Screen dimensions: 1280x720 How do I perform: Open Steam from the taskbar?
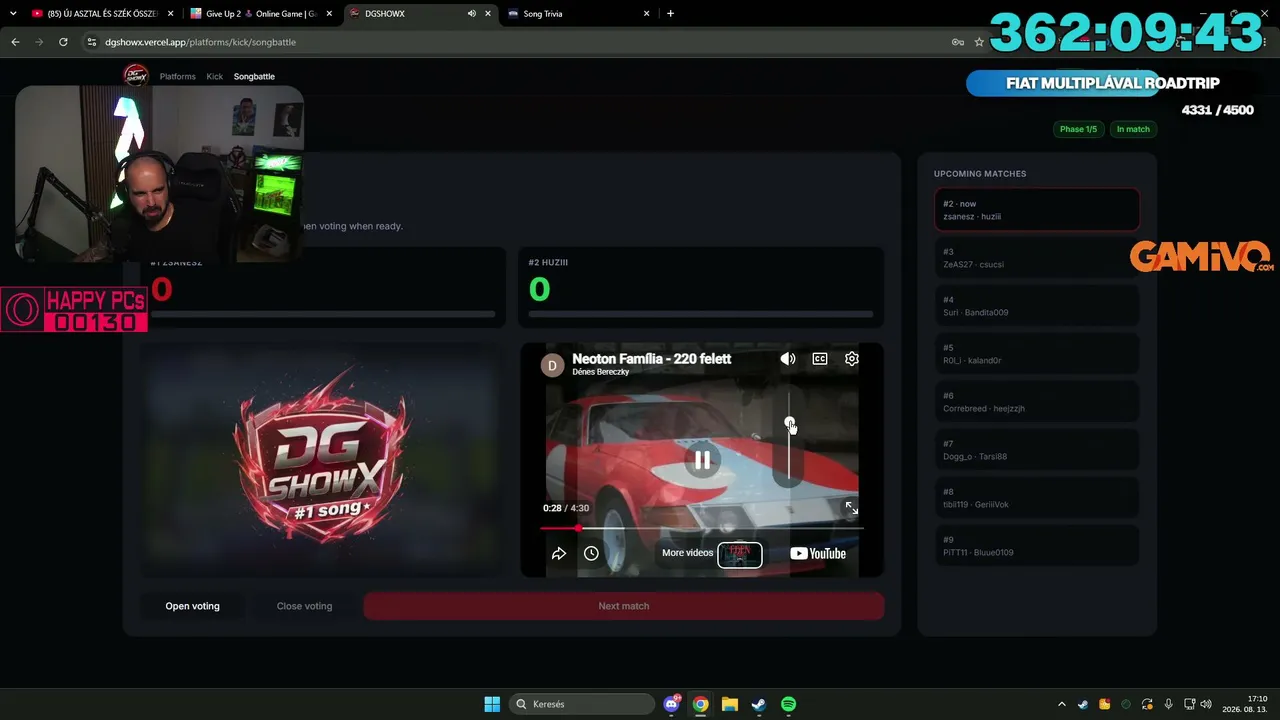[759, 704]
